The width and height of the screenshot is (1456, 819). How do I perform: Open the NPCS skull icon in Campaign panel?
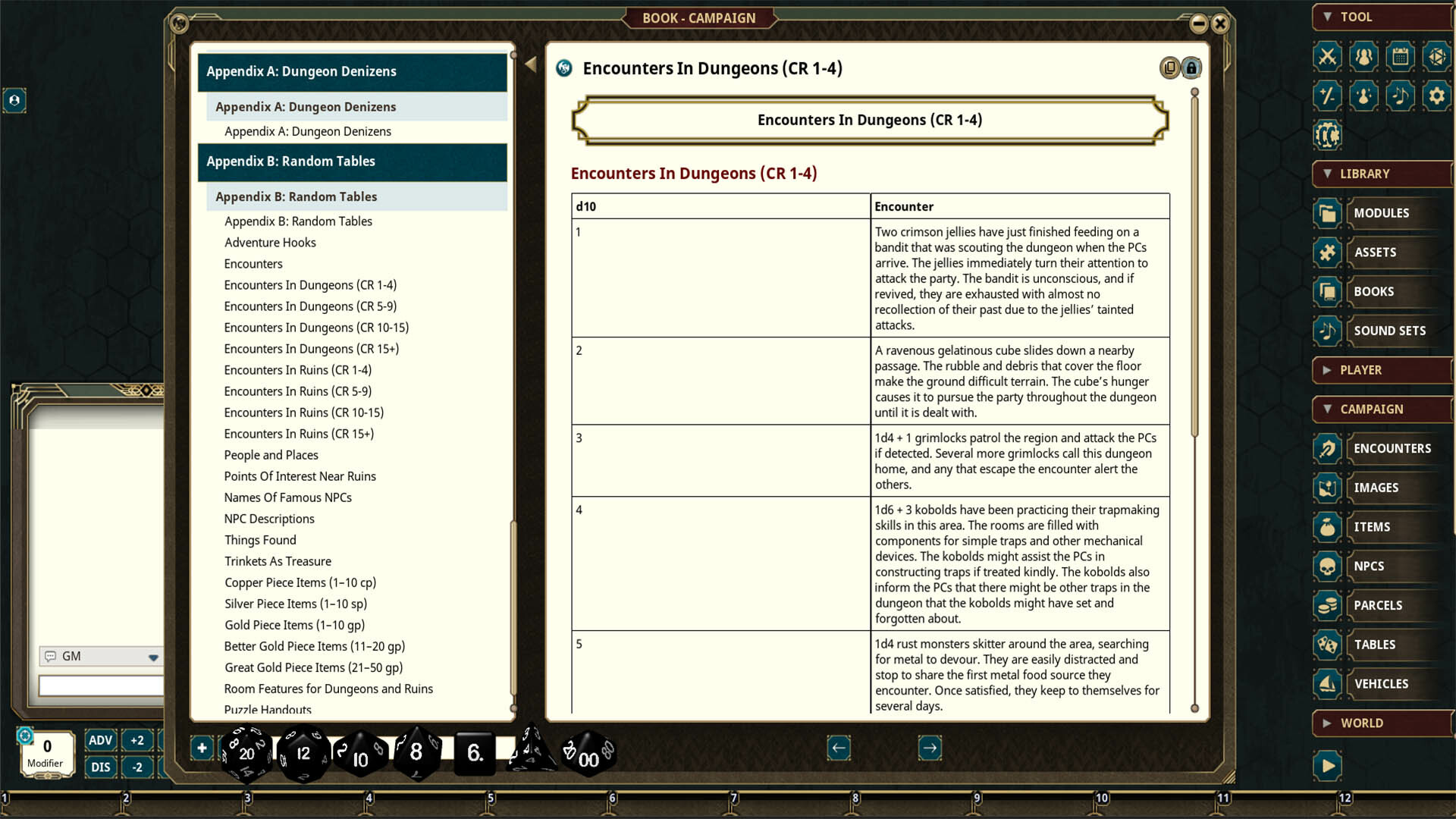click(1326, 566)
